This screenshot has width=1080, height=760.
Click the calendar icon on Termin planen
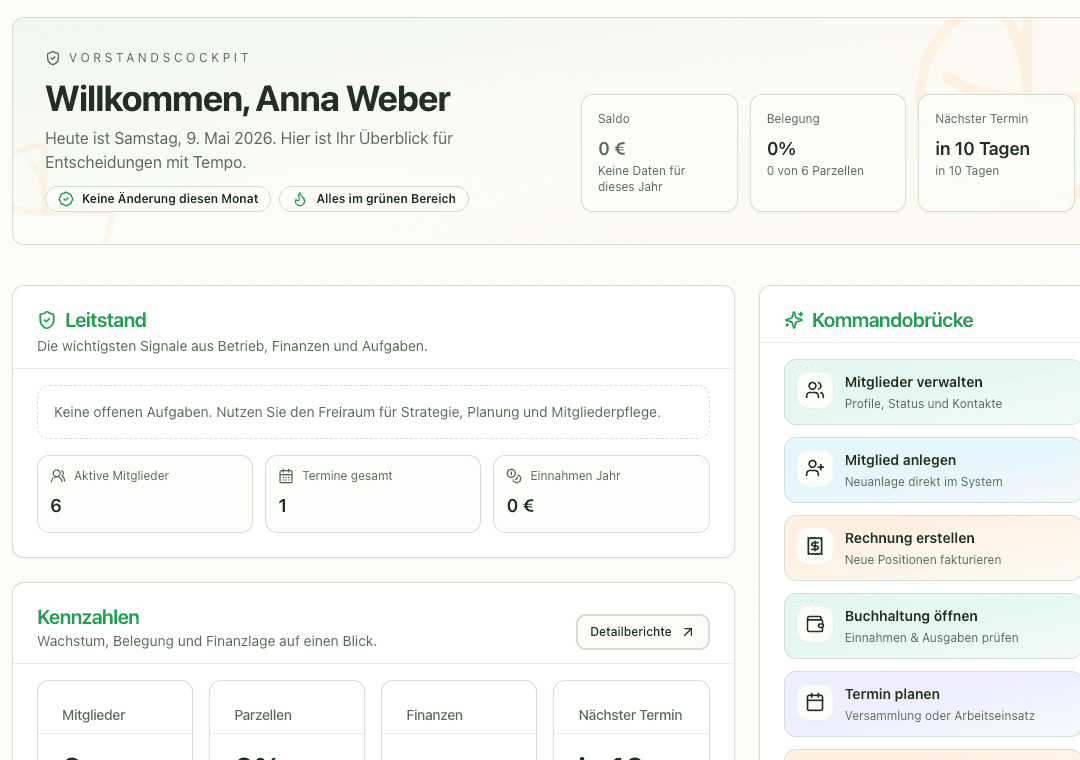[x=815, y=702]
